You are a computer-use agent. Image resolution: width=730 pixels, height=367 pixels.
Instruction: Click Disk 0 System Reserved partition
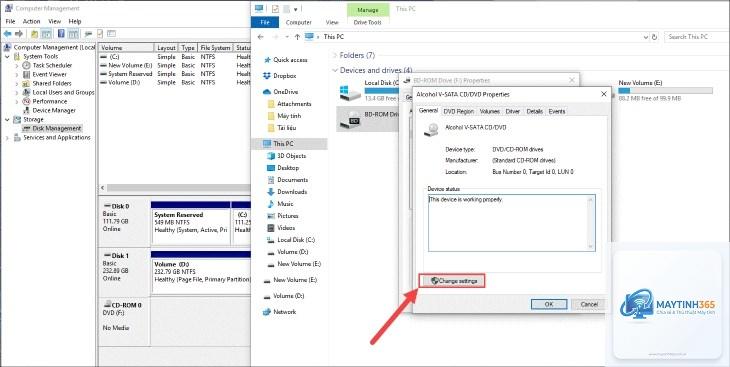point(191,222)
